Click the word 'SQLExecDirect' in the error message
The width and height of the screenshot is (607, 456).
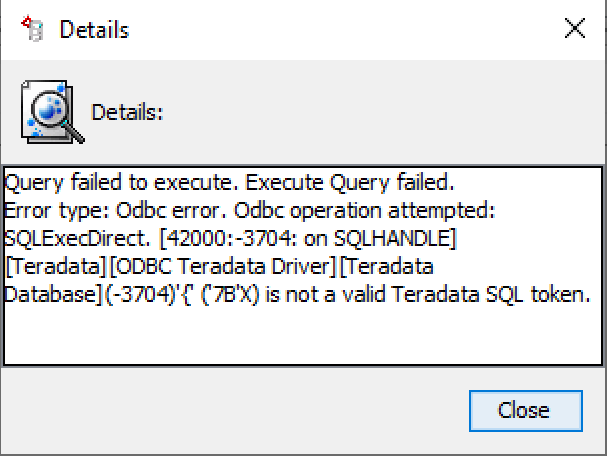77,239
